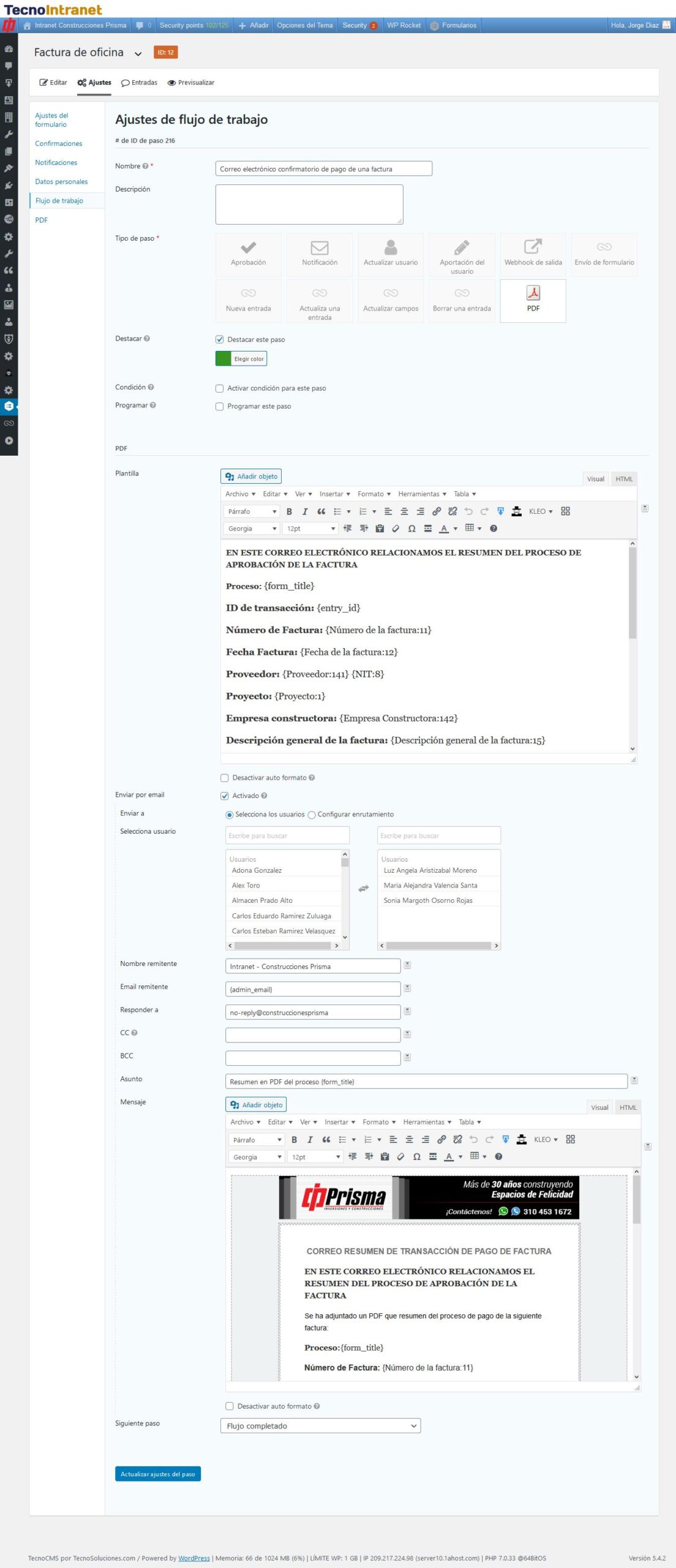Click Italic in the Mensaje editor toolbar
Screen dimensions: 676x1568
click(310, 1139)
